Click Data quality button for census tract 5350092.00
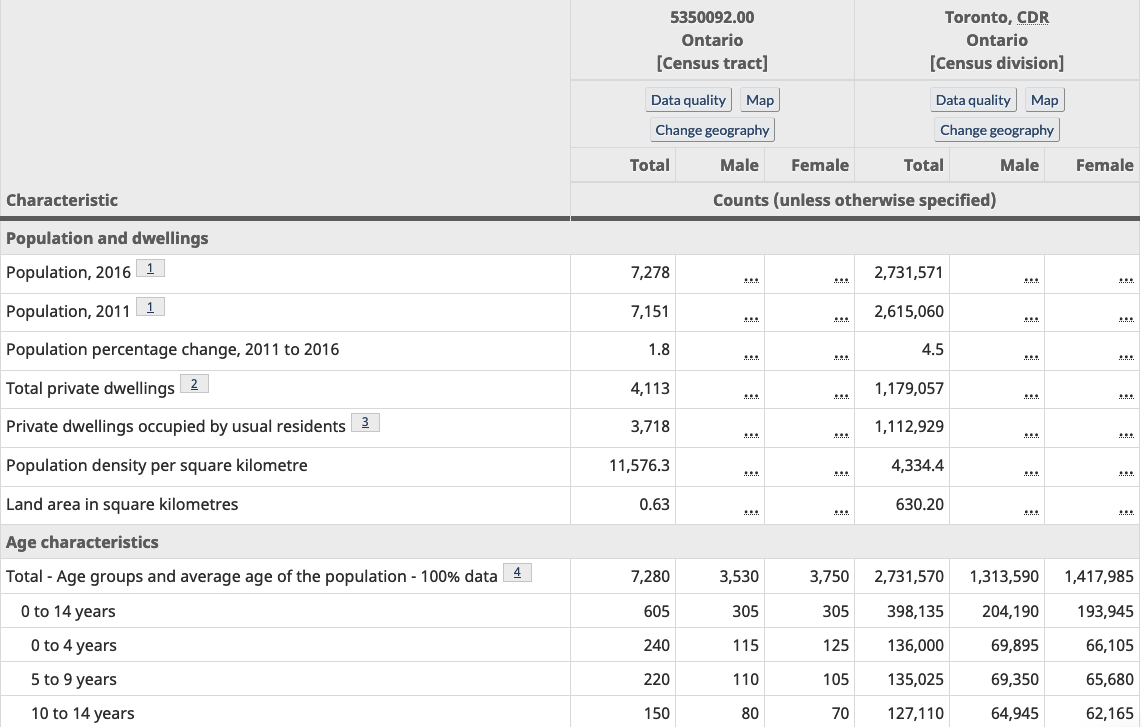The width and height of the screenshot is (1142, 727). tap(688, 100)
